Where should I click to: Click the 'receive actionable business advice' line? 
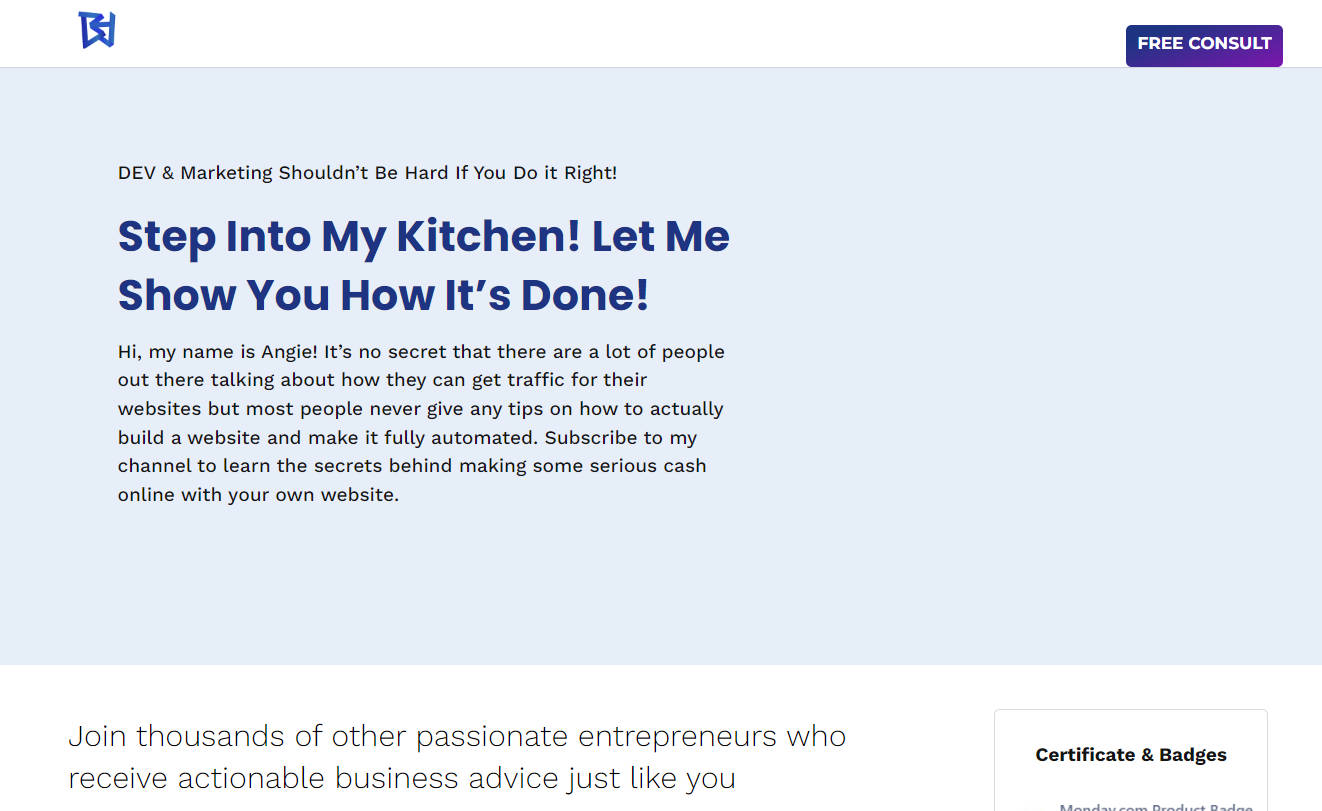(x=402, y=778)
